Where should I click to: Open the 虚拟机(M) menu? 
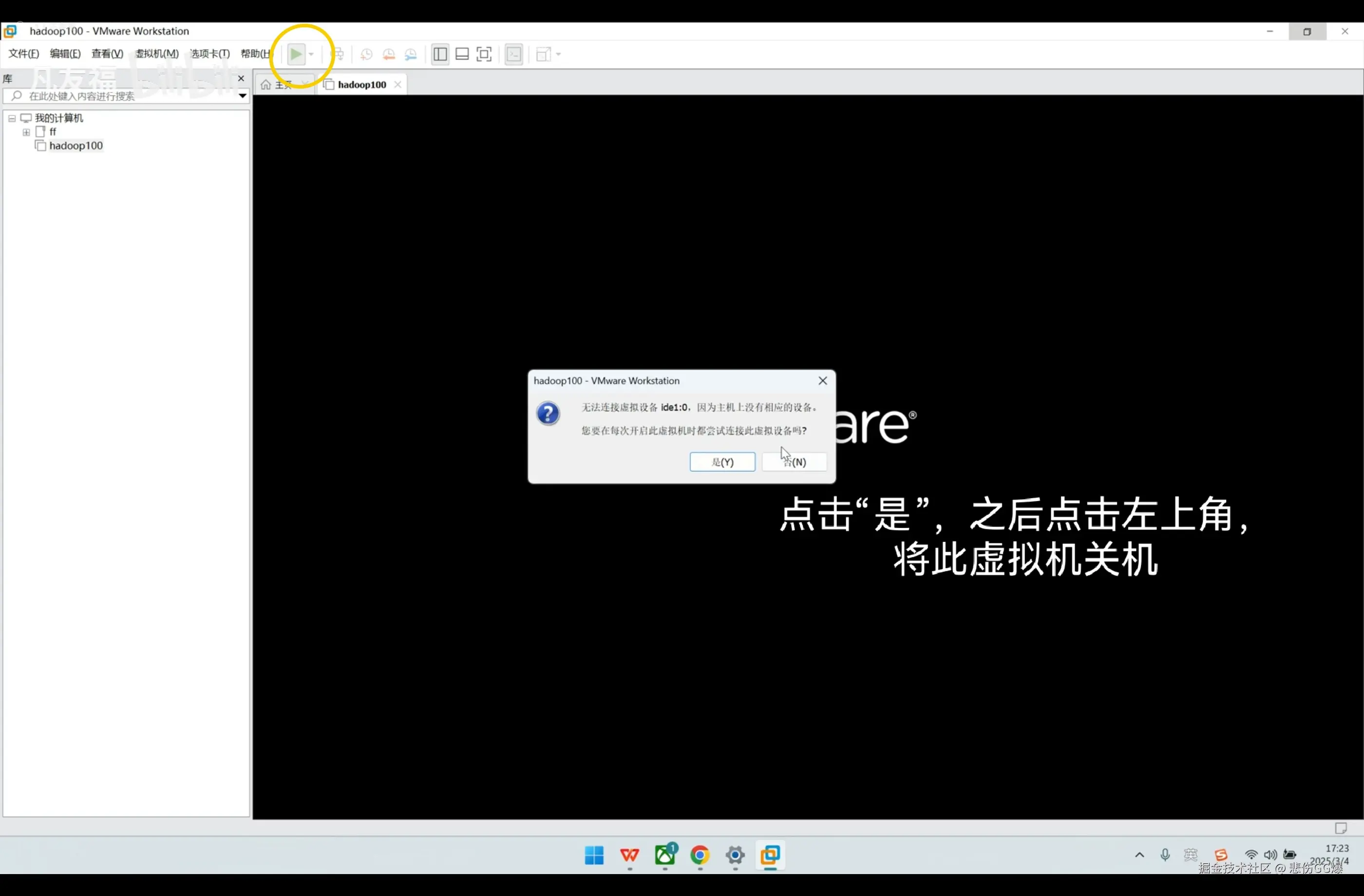[x=157, y=54]
